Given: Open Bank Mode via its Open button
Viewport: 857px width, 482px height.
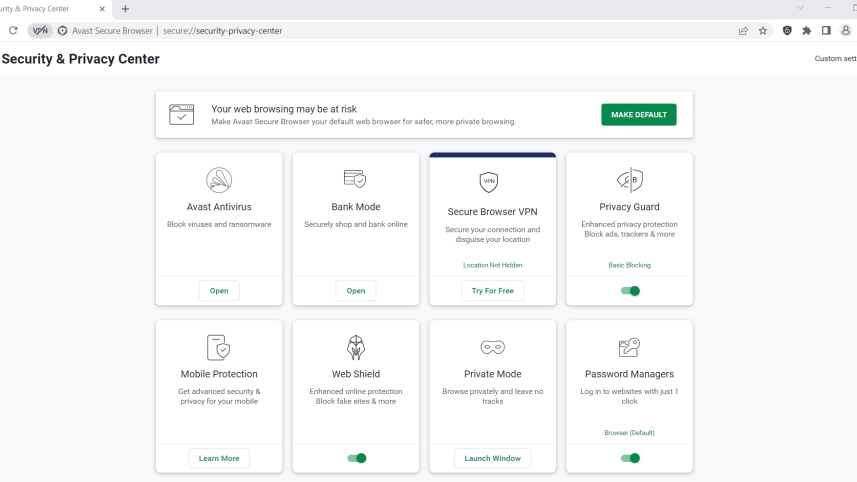Looking at the screenshot, I should click(x=356, y=291).
